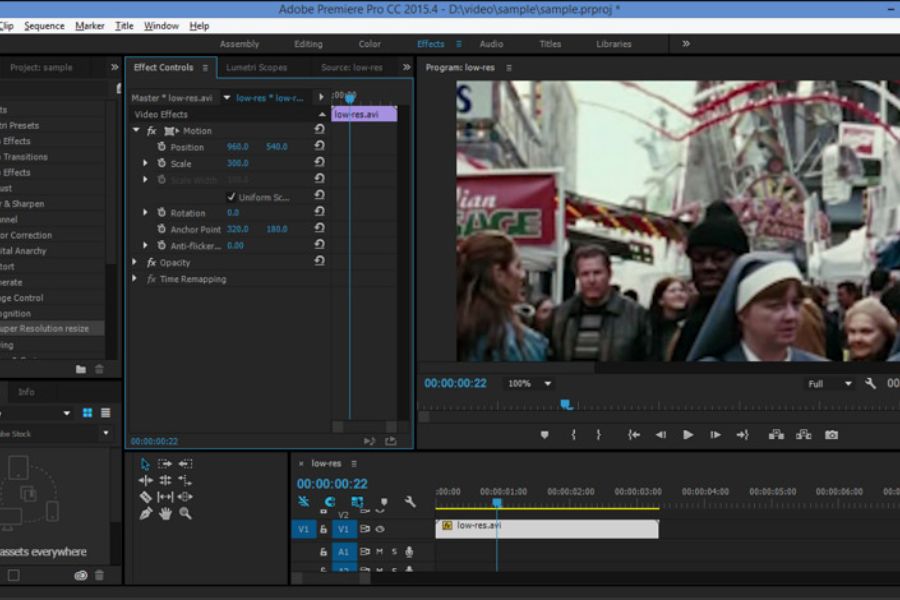Toggle Snap in the timeline
This screenshot has height=600, width=900.
[303, 501]
